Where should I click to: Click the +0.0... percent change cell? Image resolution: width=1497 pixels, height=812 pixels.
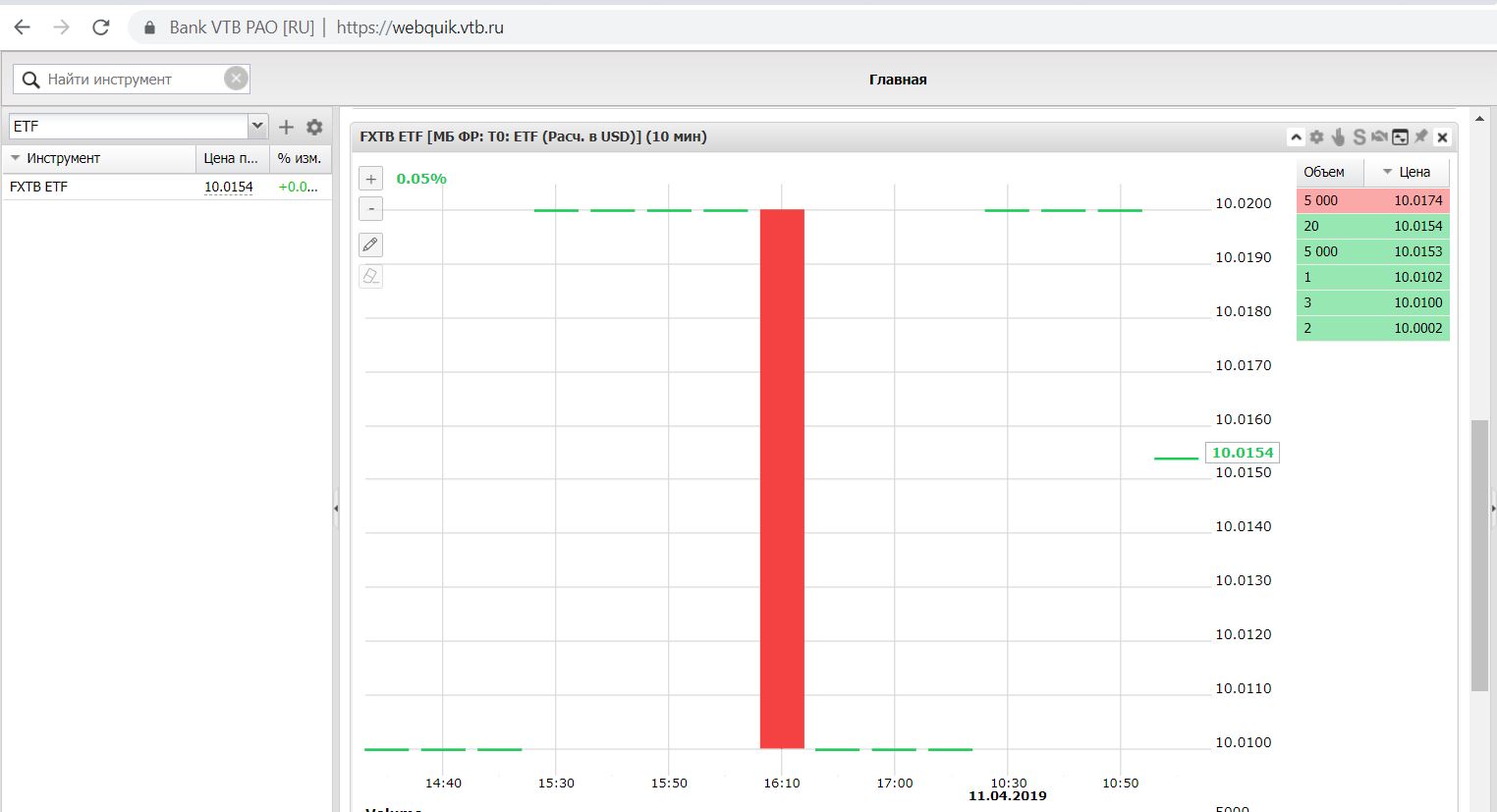click(298, 187)
